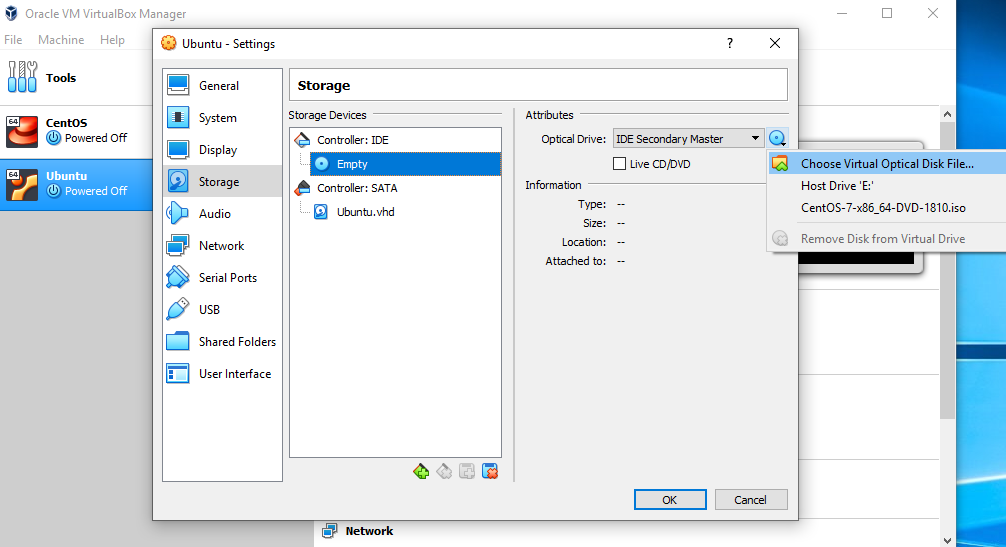The height and width of the screenshot is (547, 1006).
Task: Open the Machine menu
Action: (x=61, y=40)
